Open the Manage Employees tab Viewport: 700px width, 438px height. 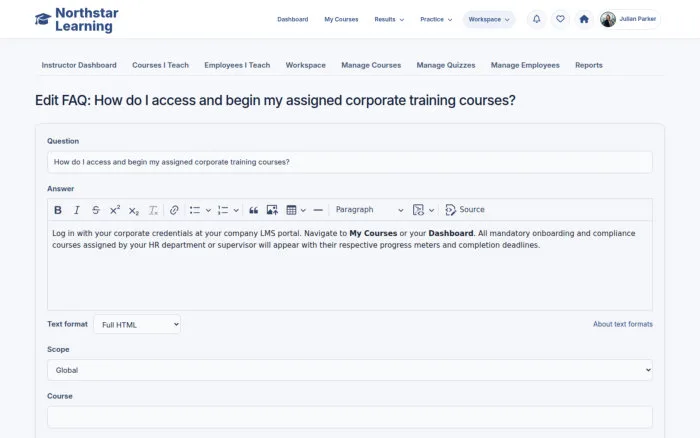coord(525,65)
